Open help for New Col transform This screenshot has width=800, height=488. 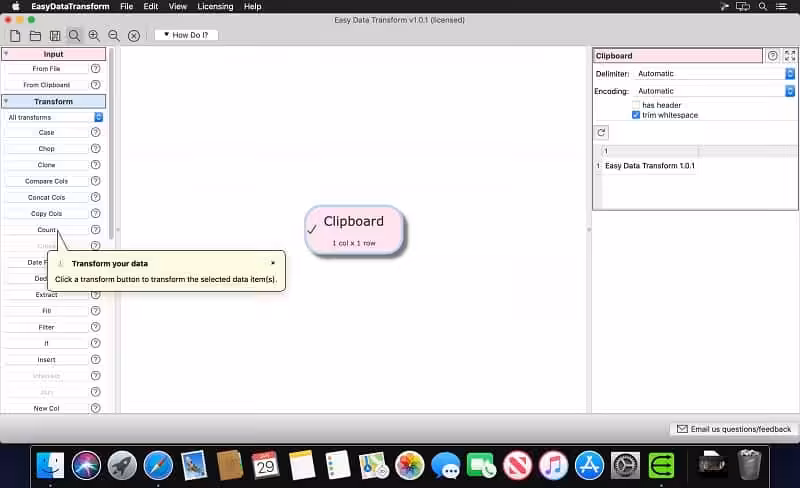[95, 408]
